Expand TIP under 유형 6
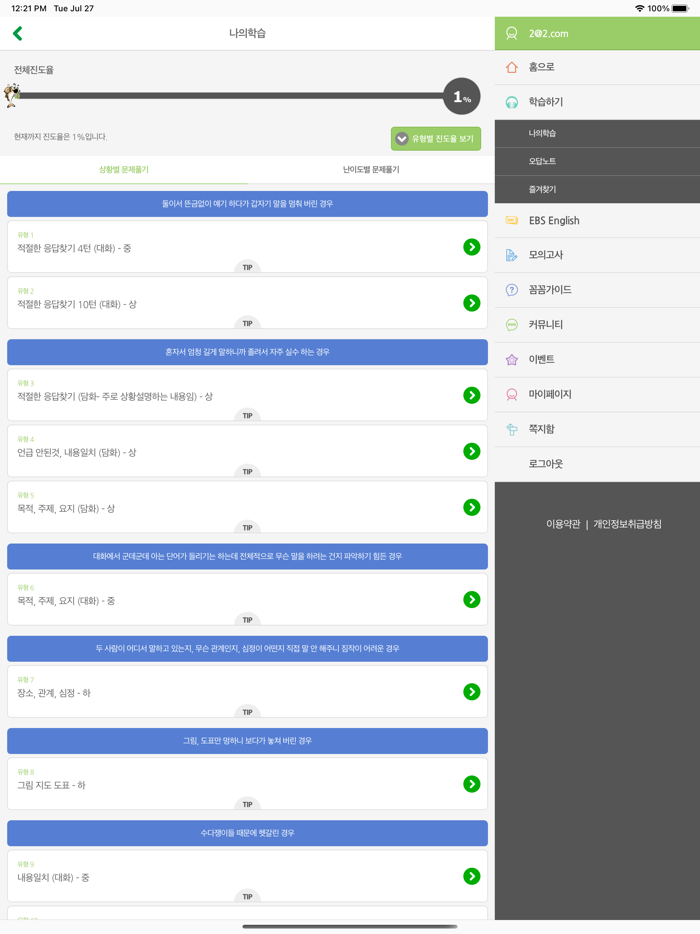The image size is (700, 934). click(x=247, y=620)
